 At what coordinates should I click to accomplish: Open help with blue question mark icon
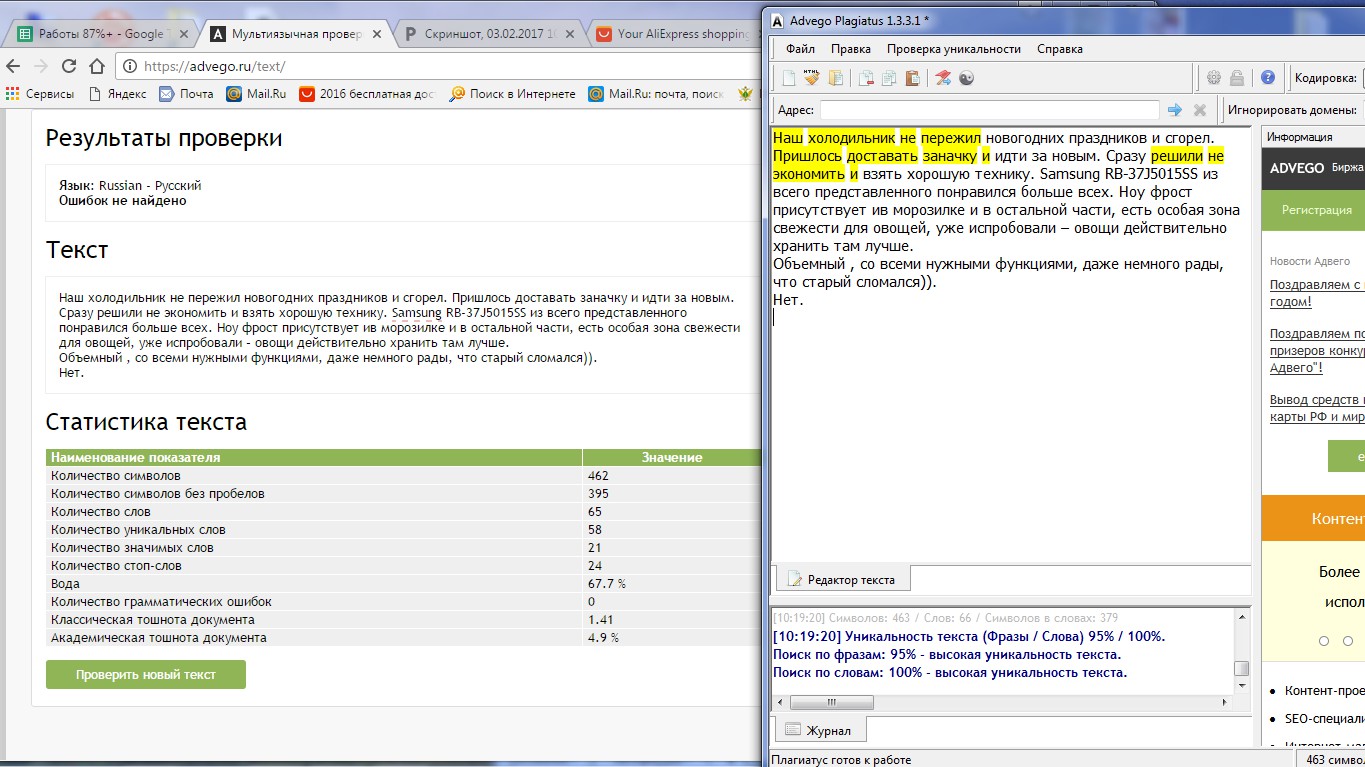coord(1268,78)
